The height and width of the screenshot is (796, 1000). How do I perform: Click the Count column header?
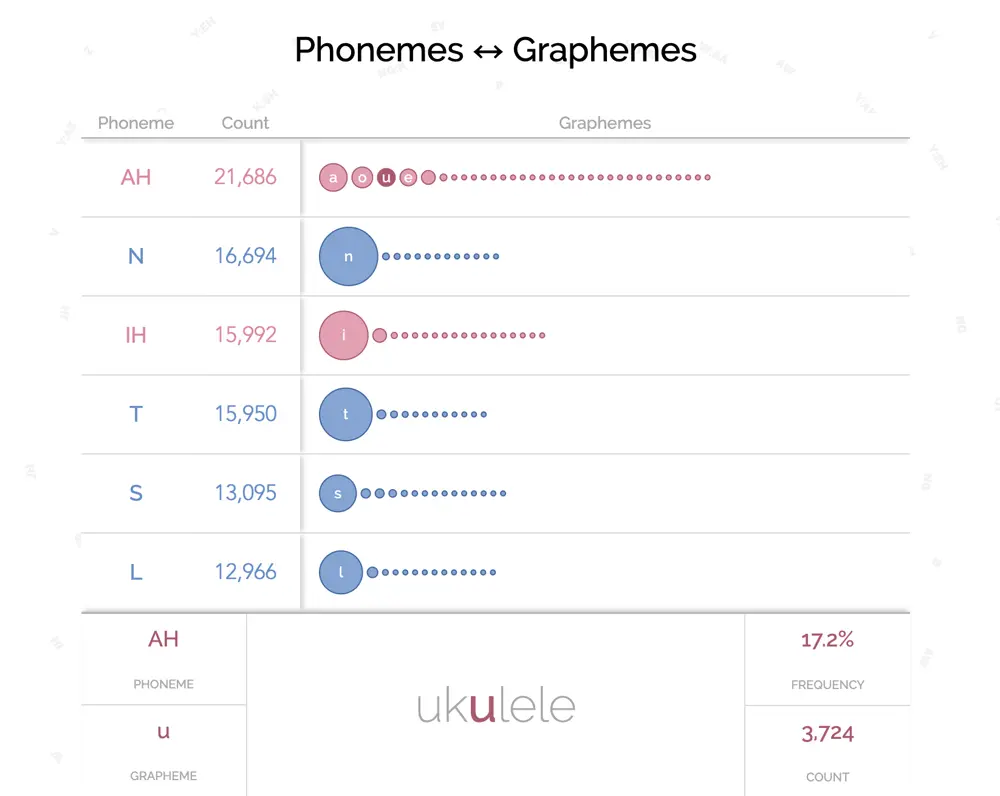[245, 123]
